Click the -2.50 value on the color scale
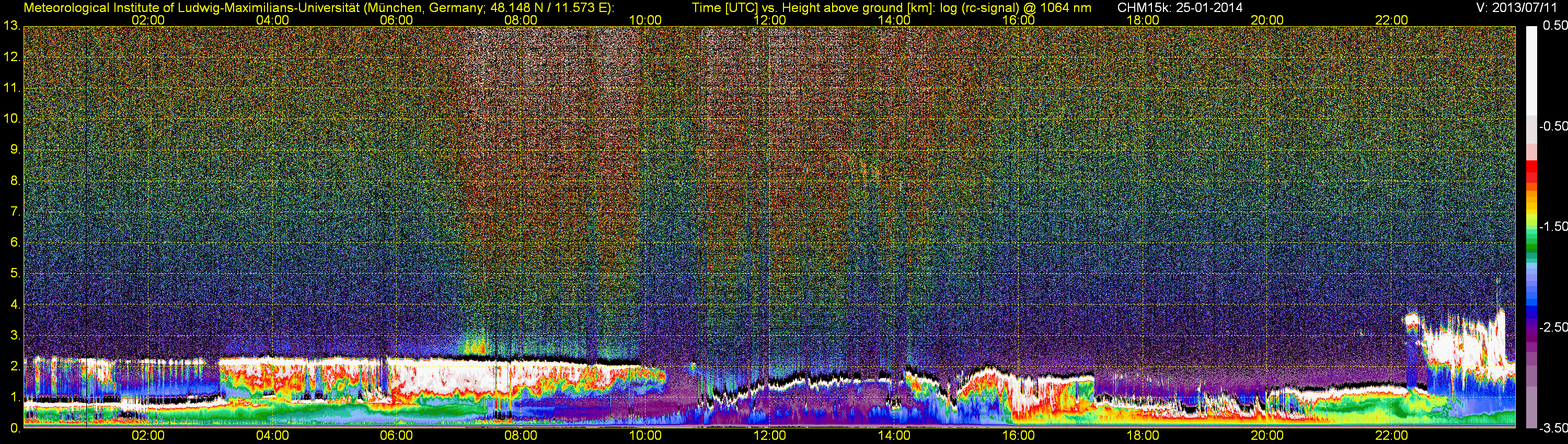1568x444 pixels. 1553,327
